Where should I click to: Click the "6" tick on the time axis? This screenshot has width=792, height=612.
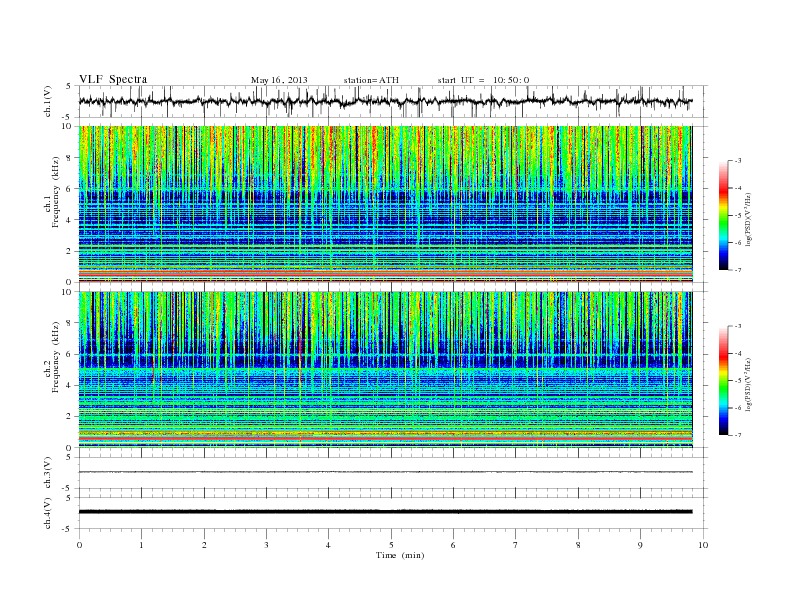(453, 545)
